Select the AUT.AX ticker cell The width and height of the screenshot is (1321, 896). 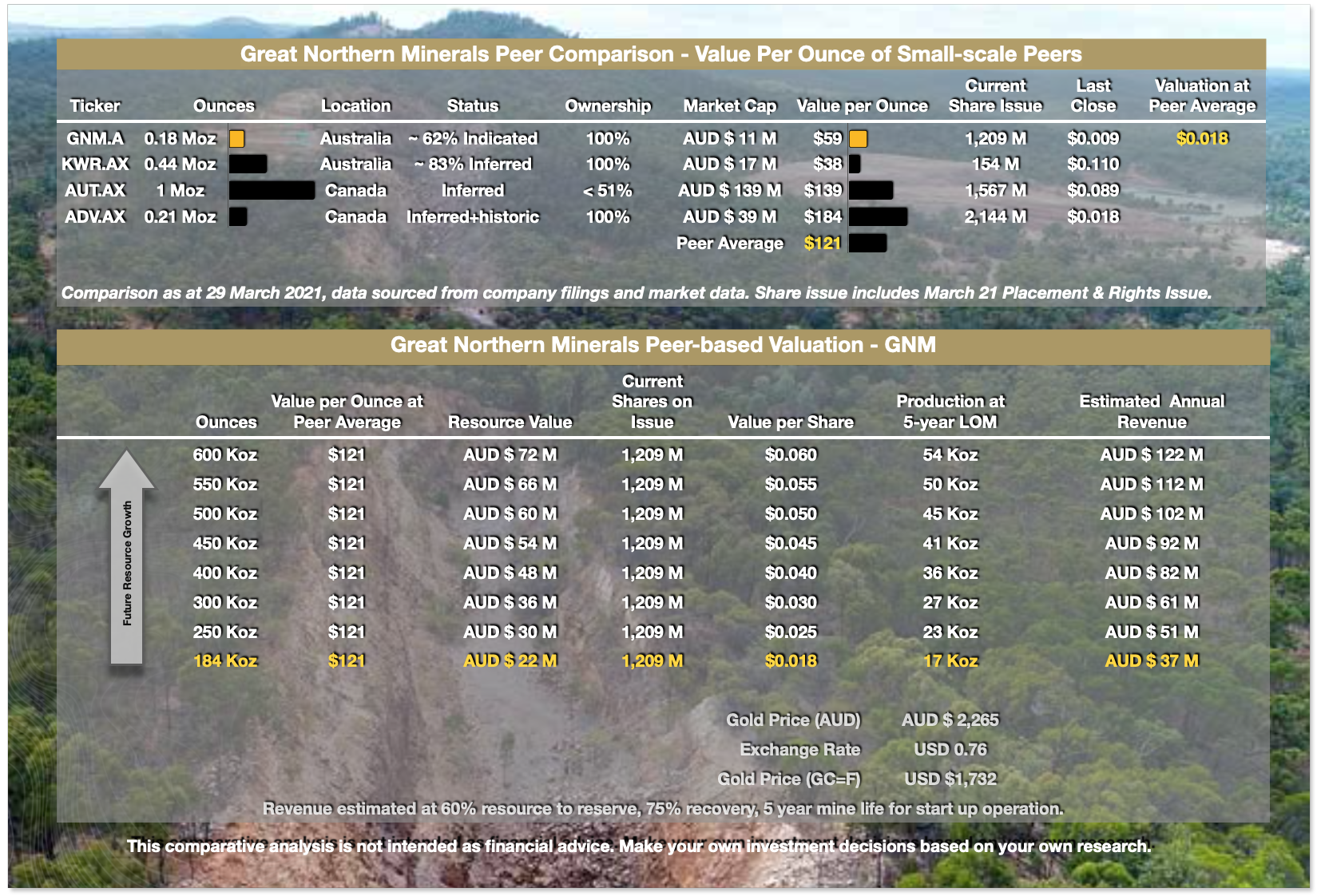[95, 190]
